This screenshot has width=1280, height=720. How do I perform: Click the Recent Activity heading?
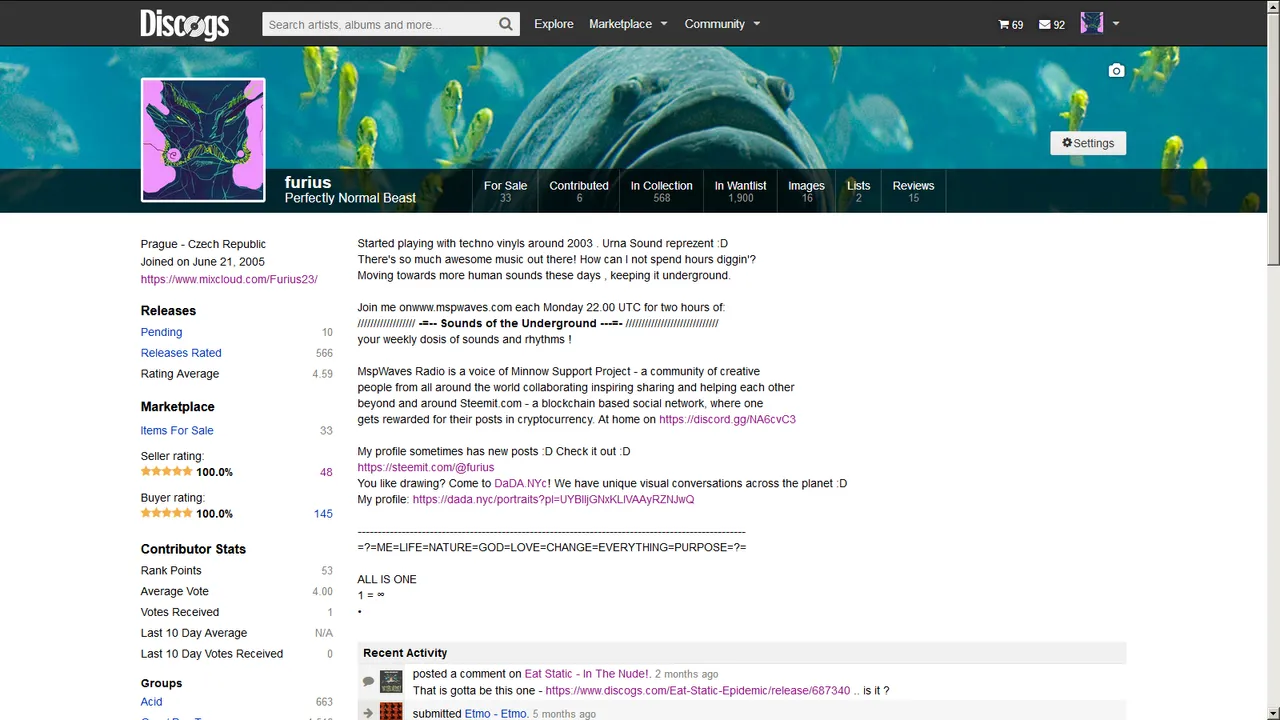pos(405,653)
